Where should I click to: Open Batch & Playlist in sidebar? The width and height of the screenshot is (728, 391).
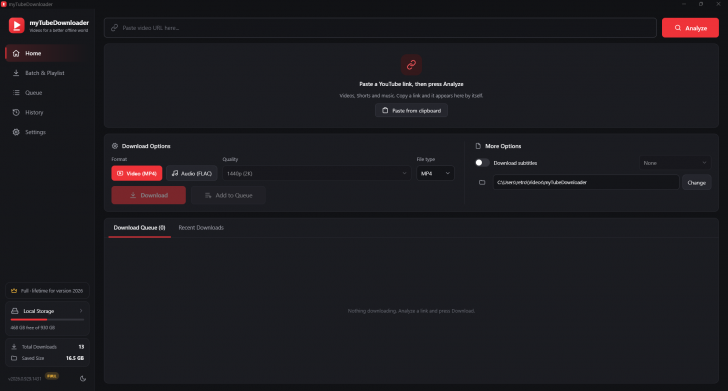(47, 73)
